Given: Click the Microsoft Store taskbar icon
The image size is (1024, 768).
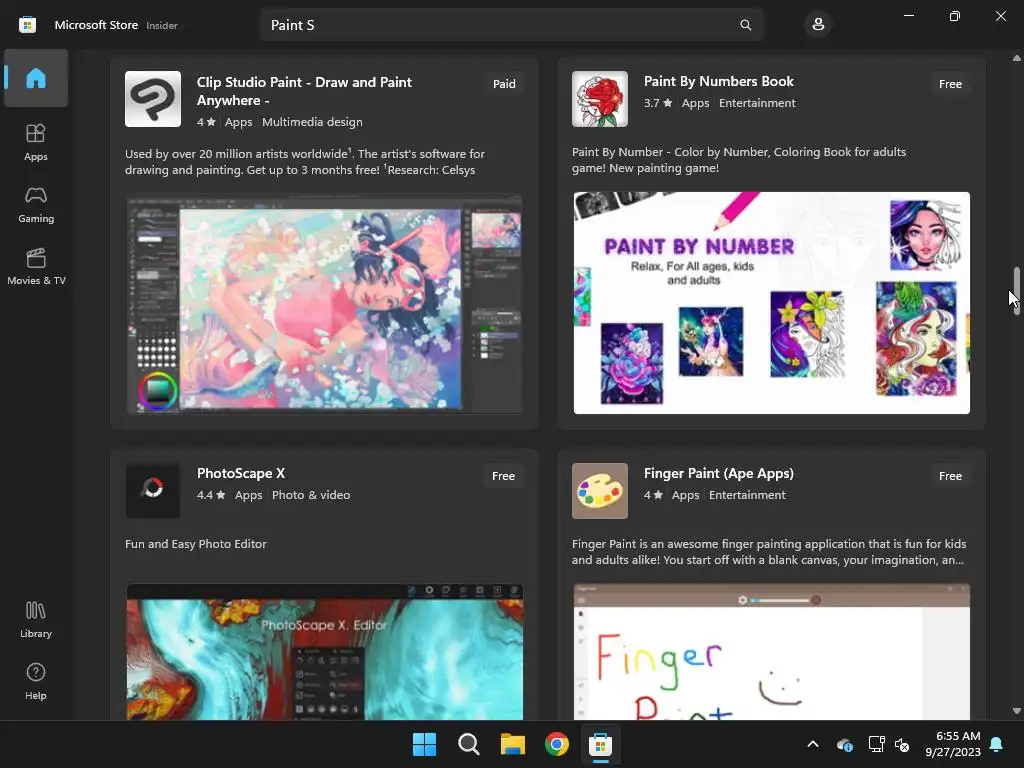Looking at the screenshot, I should (x=600, y=744).
